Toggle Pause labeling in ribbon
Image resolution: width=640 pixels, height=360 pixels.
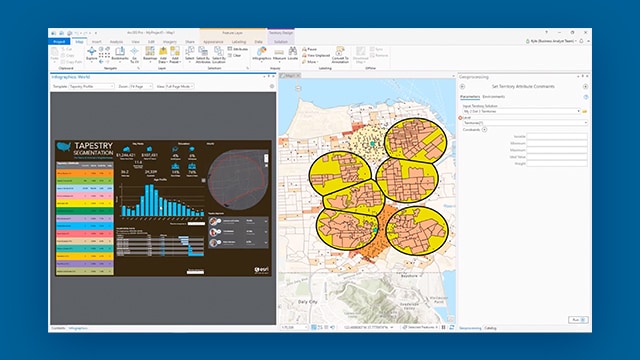point(309,49)
